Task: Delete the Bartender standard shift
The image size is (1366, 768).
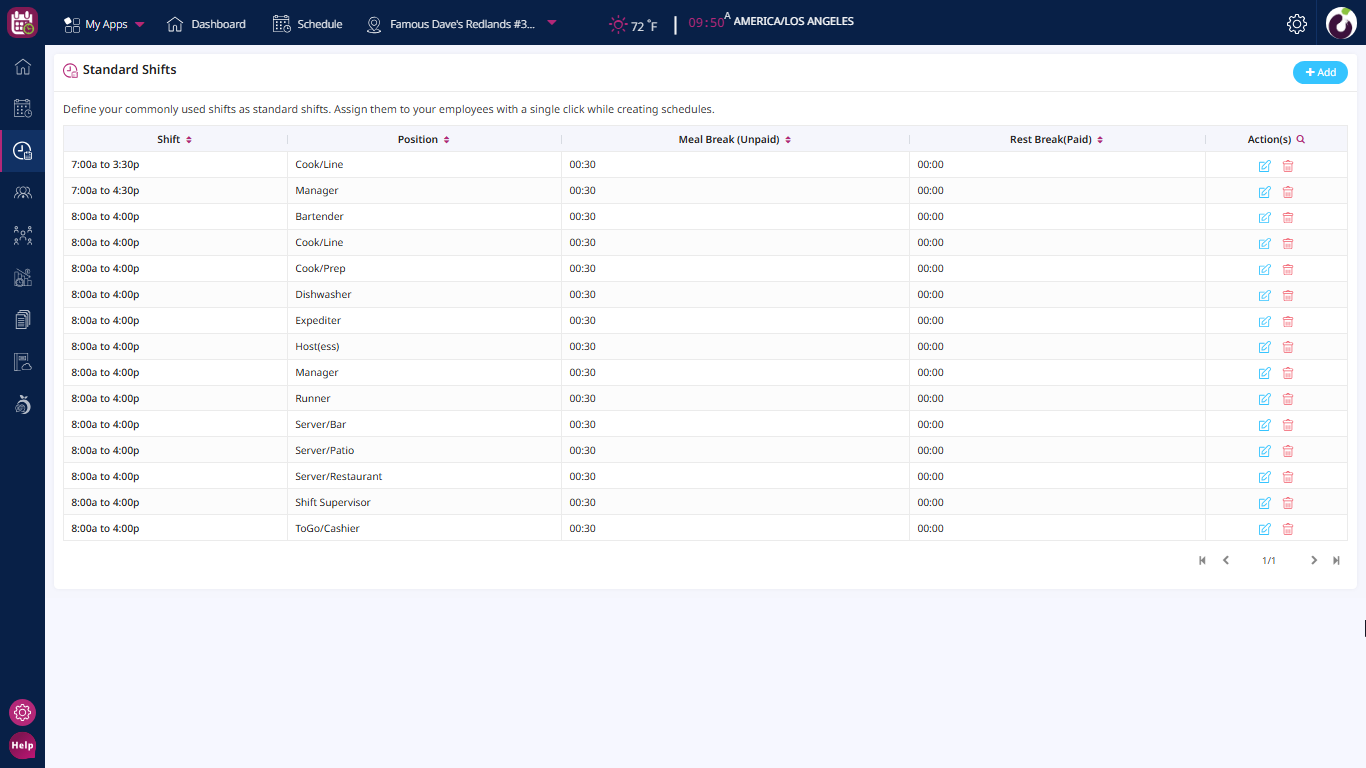Action: point(1288,217)
